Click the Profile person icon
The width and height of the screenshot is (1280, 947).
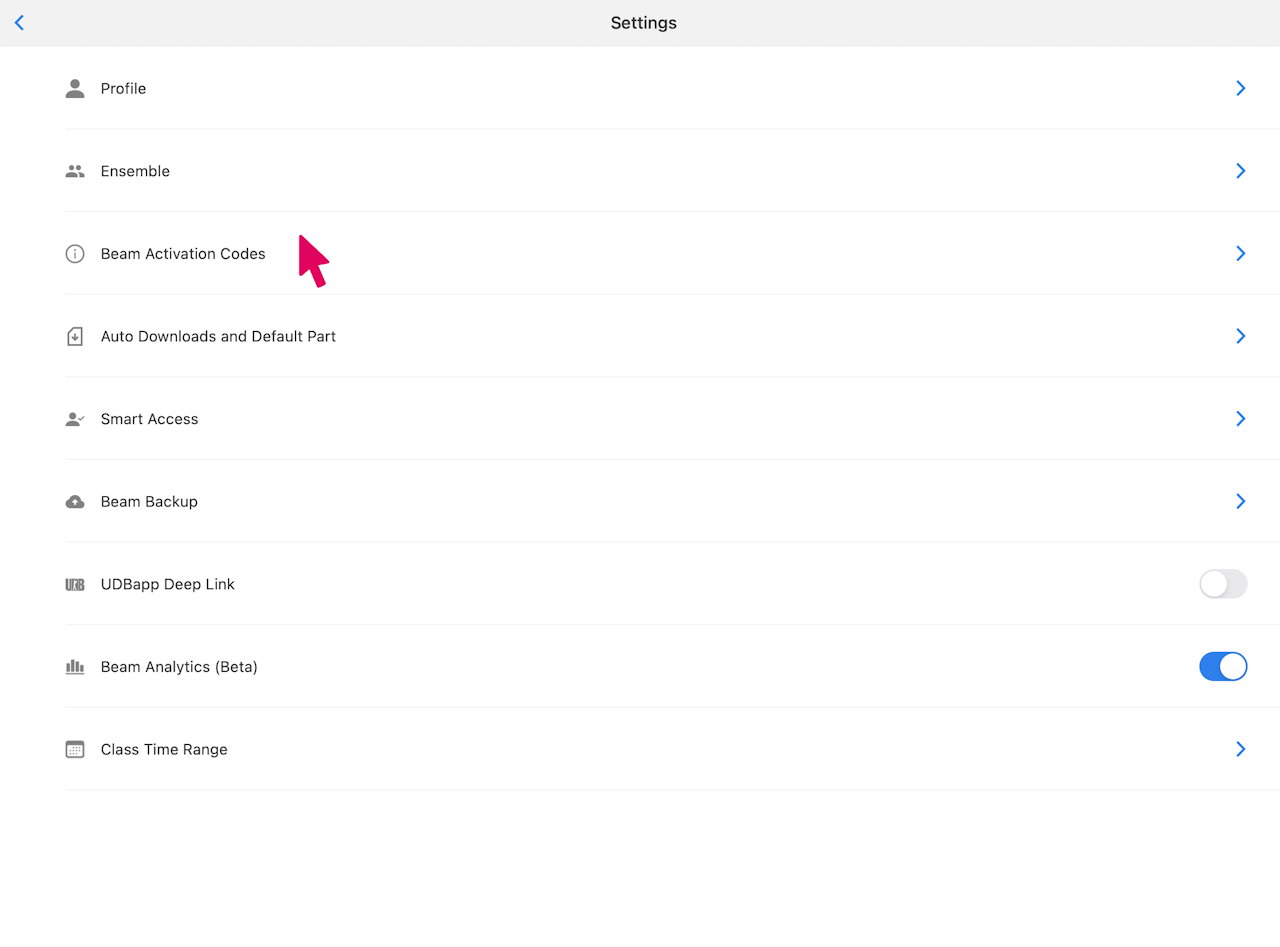tap(75, 89)
